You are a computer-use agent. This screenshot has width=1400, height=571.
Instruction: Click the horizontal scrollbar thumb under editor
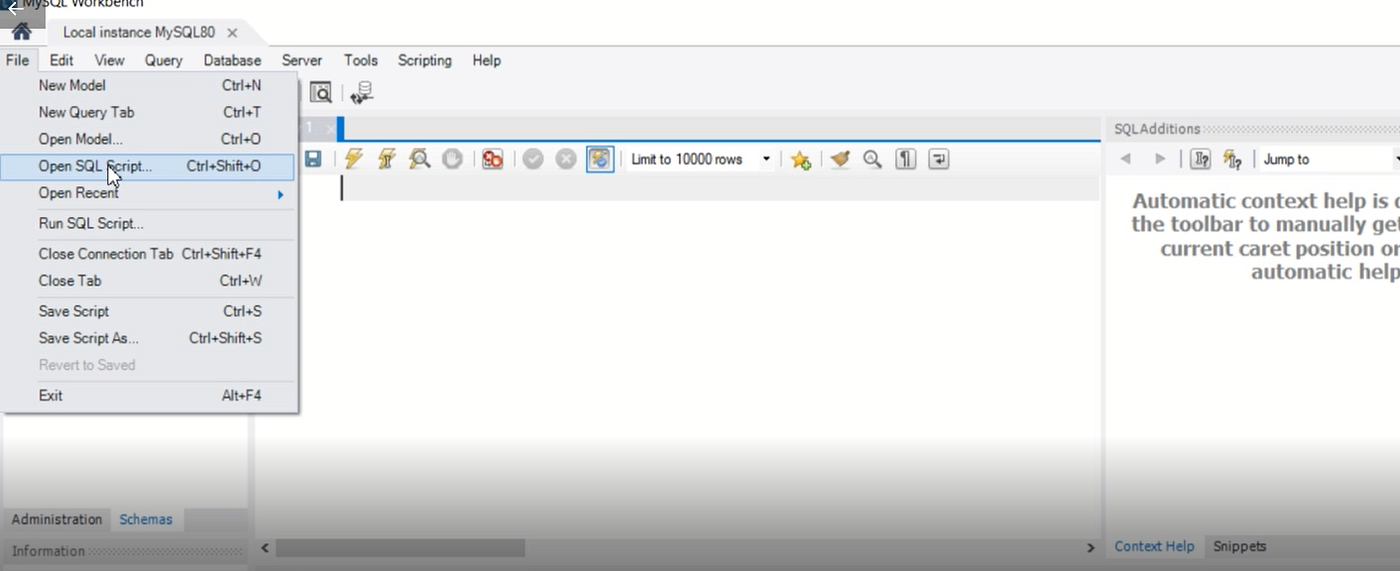pyautogui.click(x=400, y=548)
